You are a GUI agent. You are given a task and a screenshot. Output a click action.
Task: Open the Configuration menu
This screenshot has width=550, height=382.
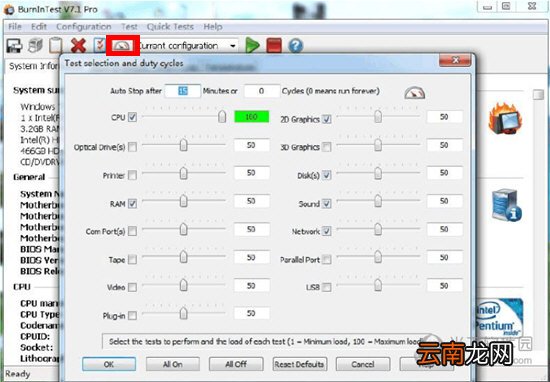tap(83, 27)
